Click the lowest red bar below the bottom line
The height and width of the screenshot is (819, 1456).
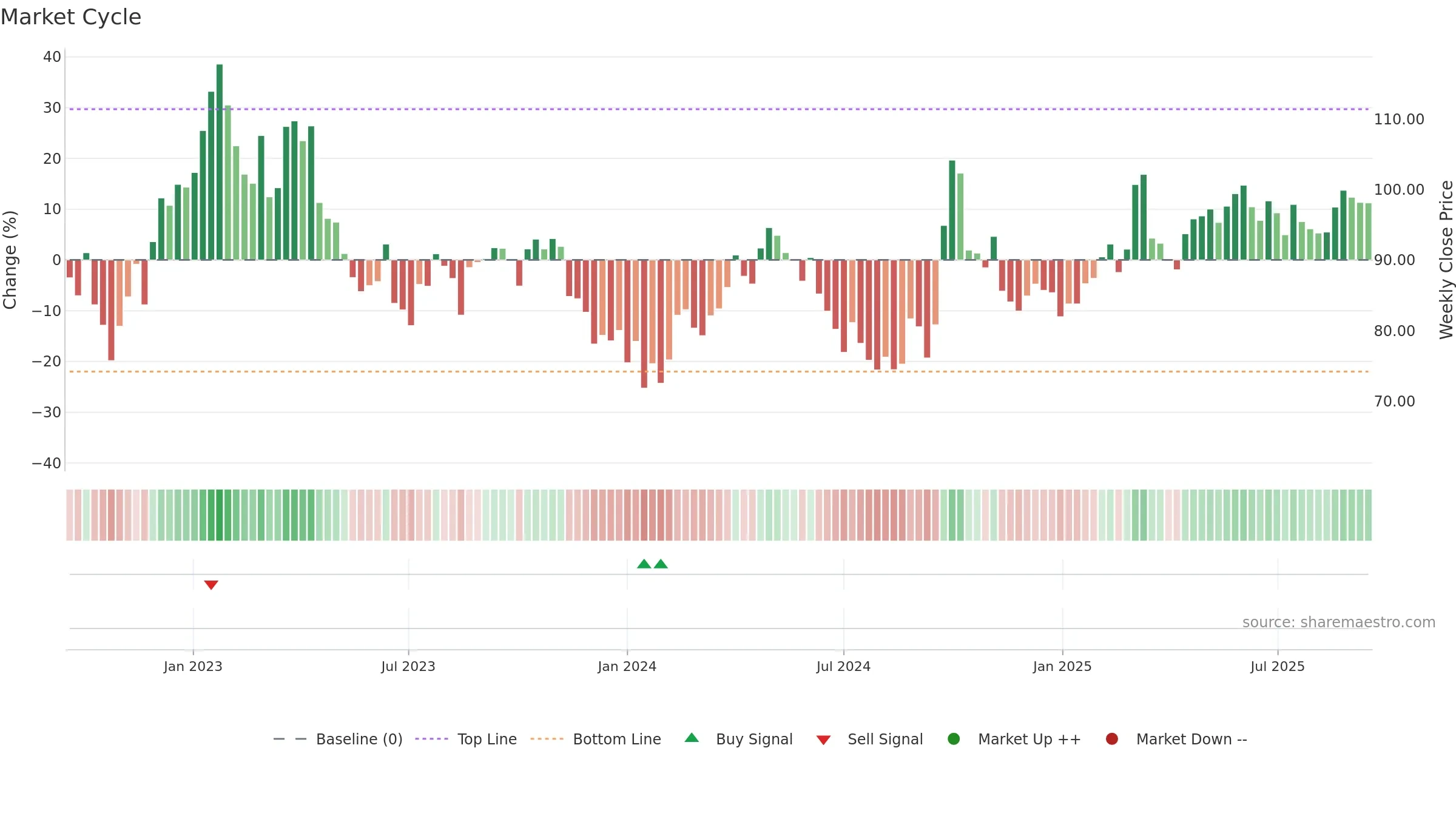pyautogui.click(x=644, y=324)
